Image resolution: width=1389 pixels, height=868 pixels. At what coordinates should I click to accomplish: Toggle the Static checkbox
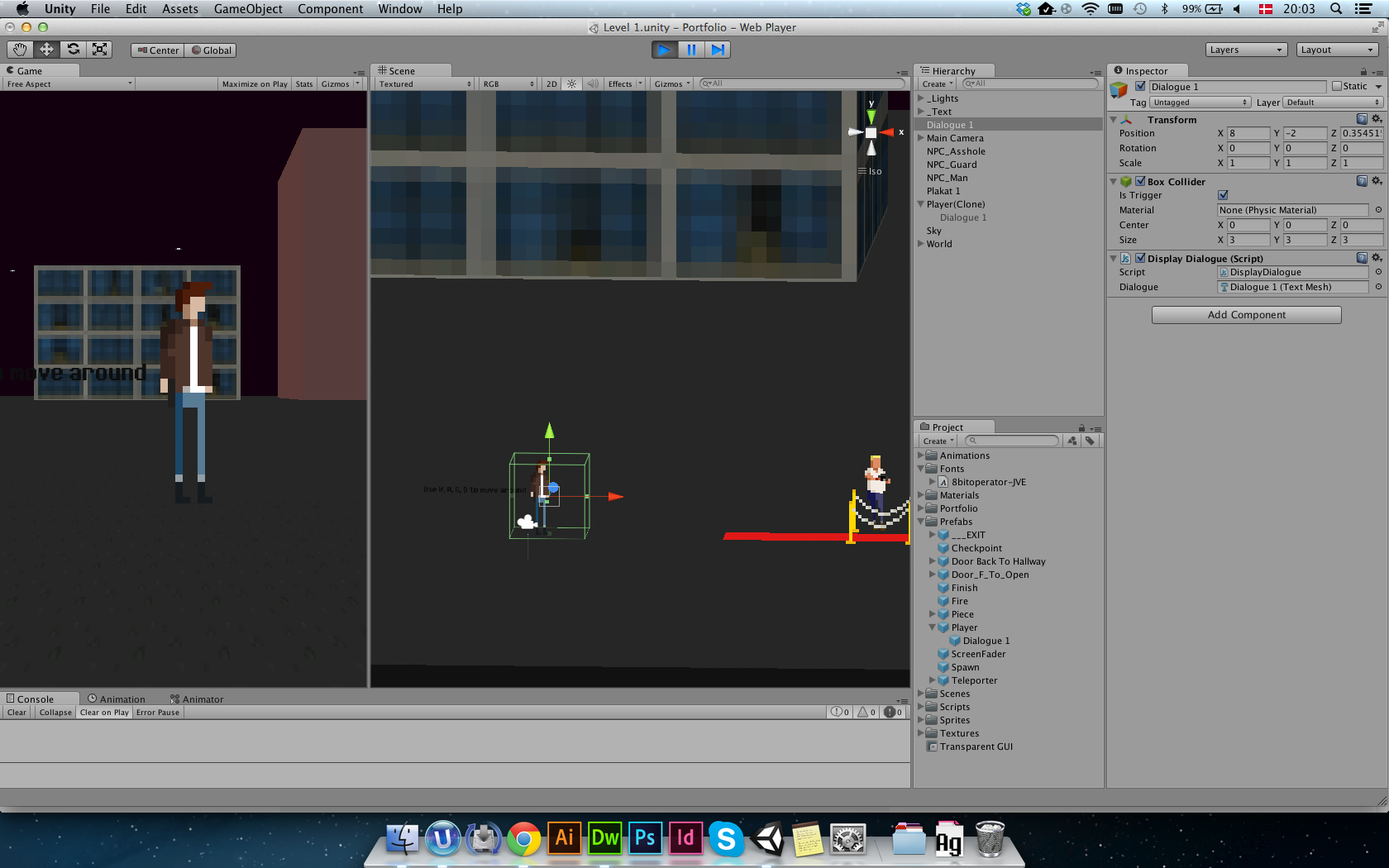(1337, 87)
